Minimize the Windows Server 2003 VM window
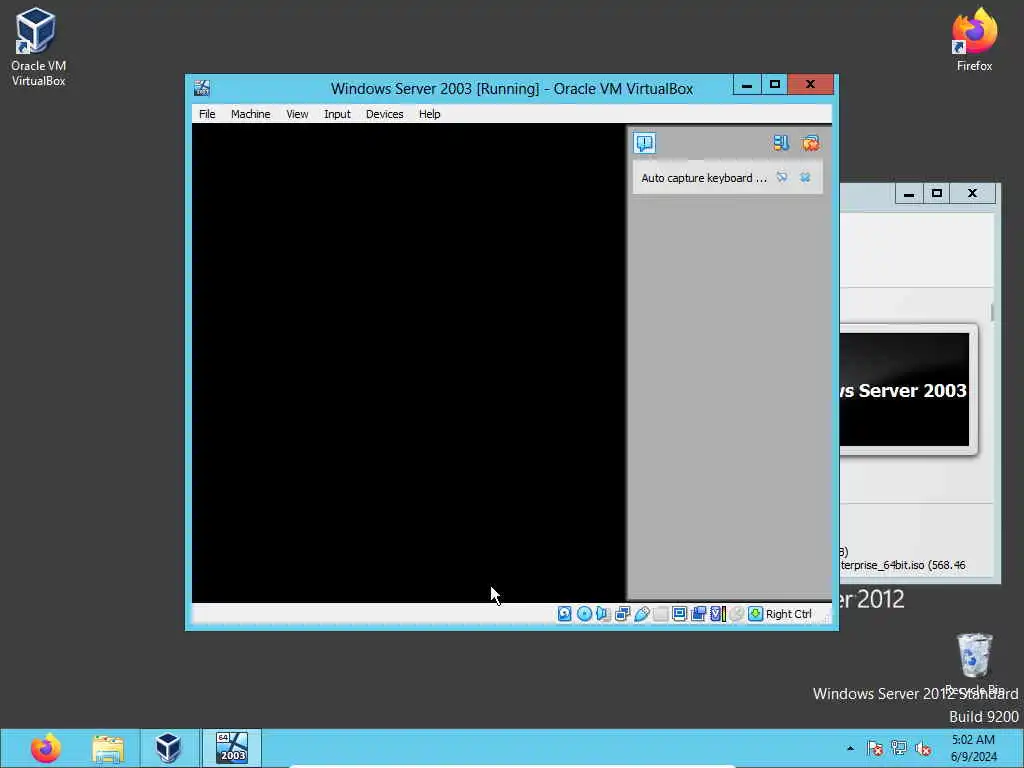 pos(747,84)
